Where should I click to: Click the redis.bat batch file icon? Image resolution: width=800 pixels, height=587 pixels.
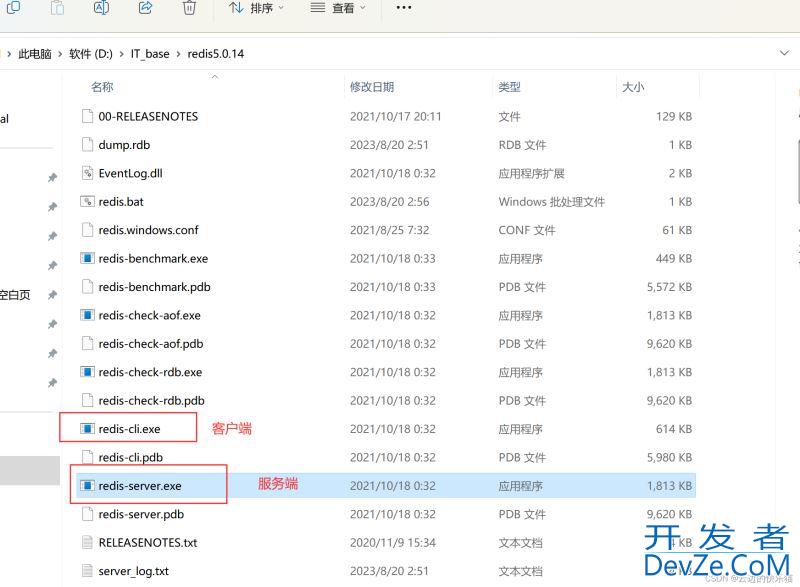pos(87,201)
